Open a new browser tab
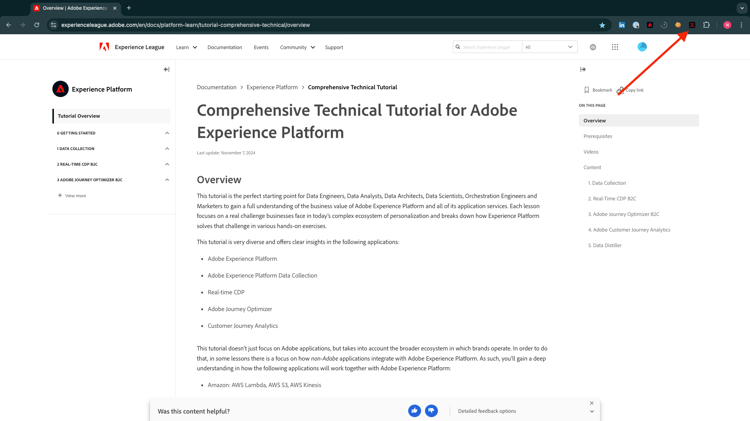Viewport: 750px width, 421px height. point(129,8)
